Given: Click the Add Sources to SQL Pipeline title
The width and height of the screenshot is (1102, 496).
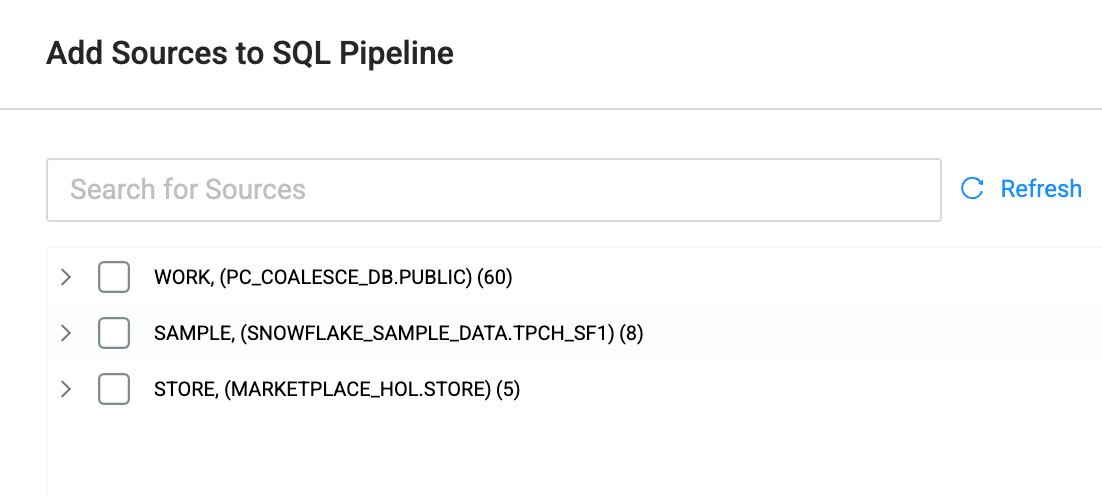Looking at the screenshot, I should [x=250, y=53].
